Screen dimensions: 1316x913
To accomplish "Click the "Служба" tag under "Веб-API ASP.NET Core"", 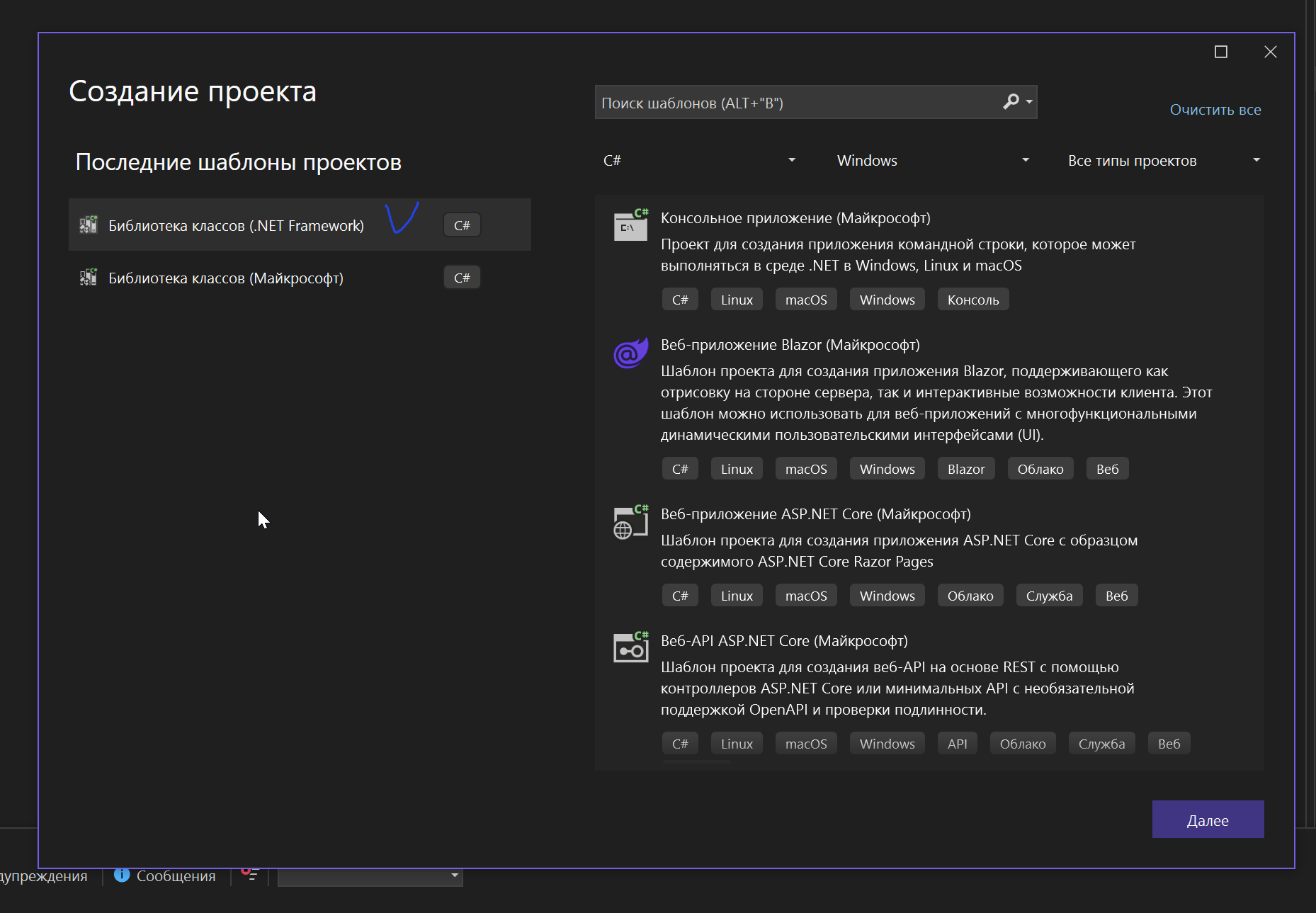I will (1102, 744).
